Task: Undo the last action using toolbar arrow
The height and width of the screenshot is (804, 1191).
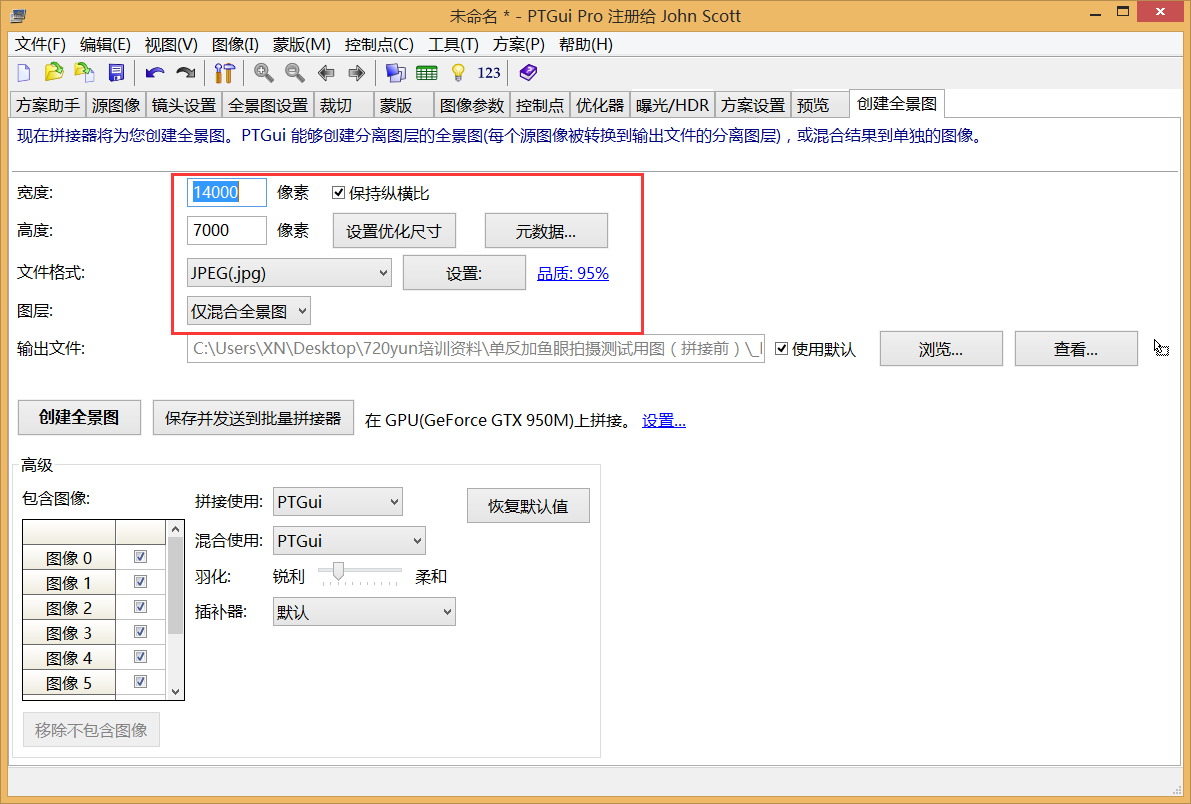Action: 154,72
